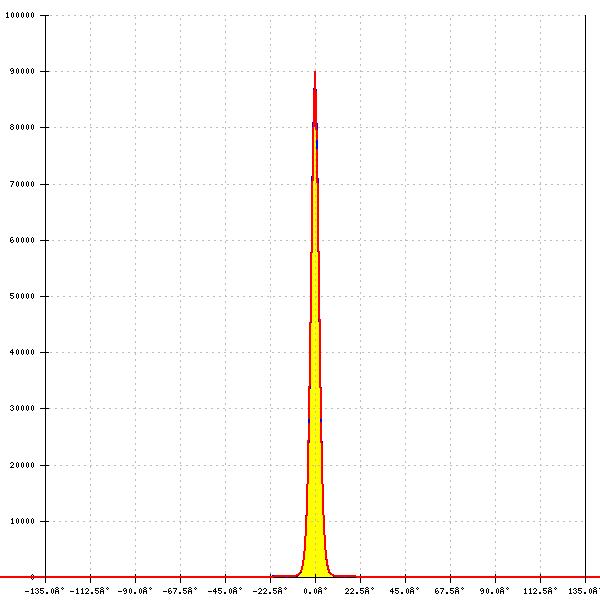This screenshot has width=600, height=600.
Task: Click the 90.0 x-axis label
Action: (x=494, y=591)
